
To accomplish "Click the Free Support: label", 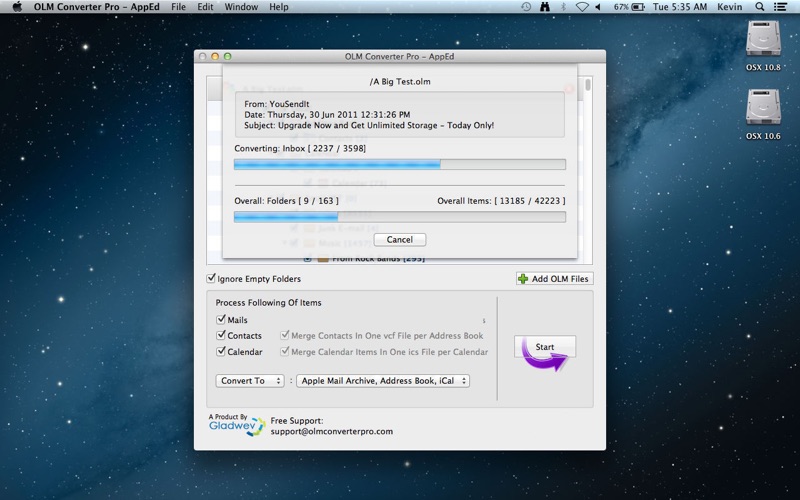I will tap(296, 420).
